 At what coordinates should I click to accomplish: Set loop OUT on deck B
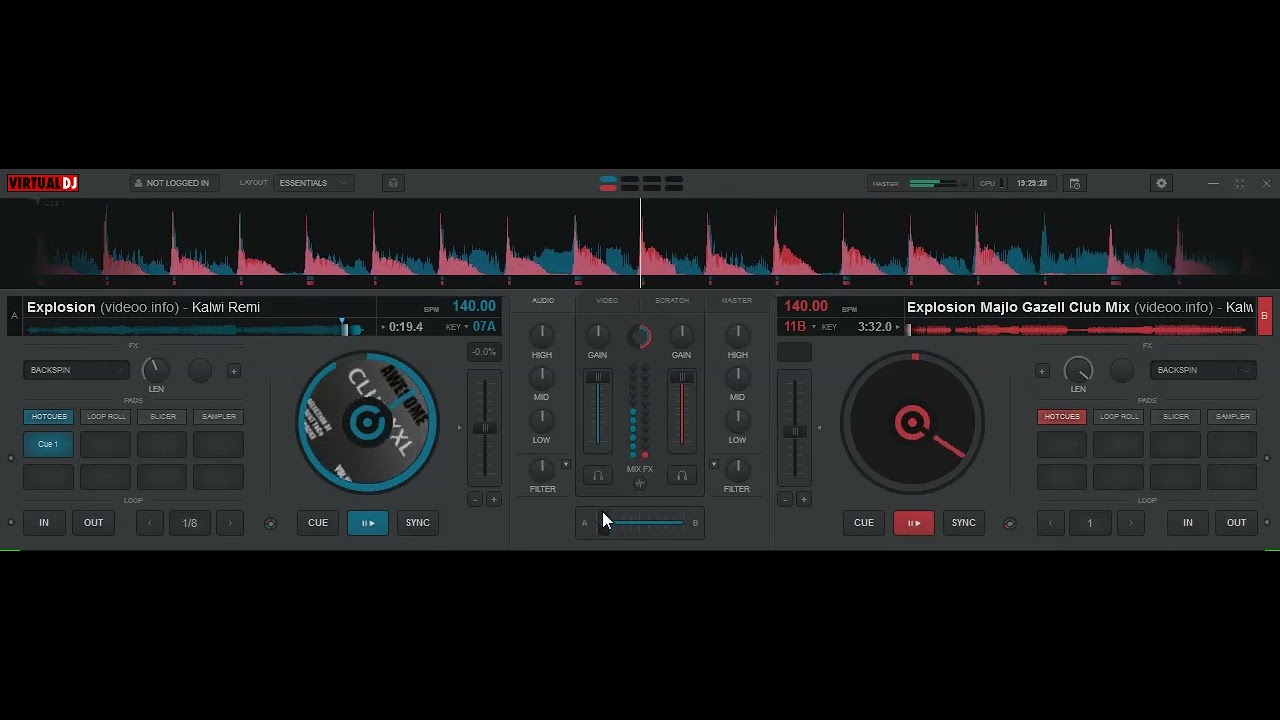click(x=1237, y=523)
